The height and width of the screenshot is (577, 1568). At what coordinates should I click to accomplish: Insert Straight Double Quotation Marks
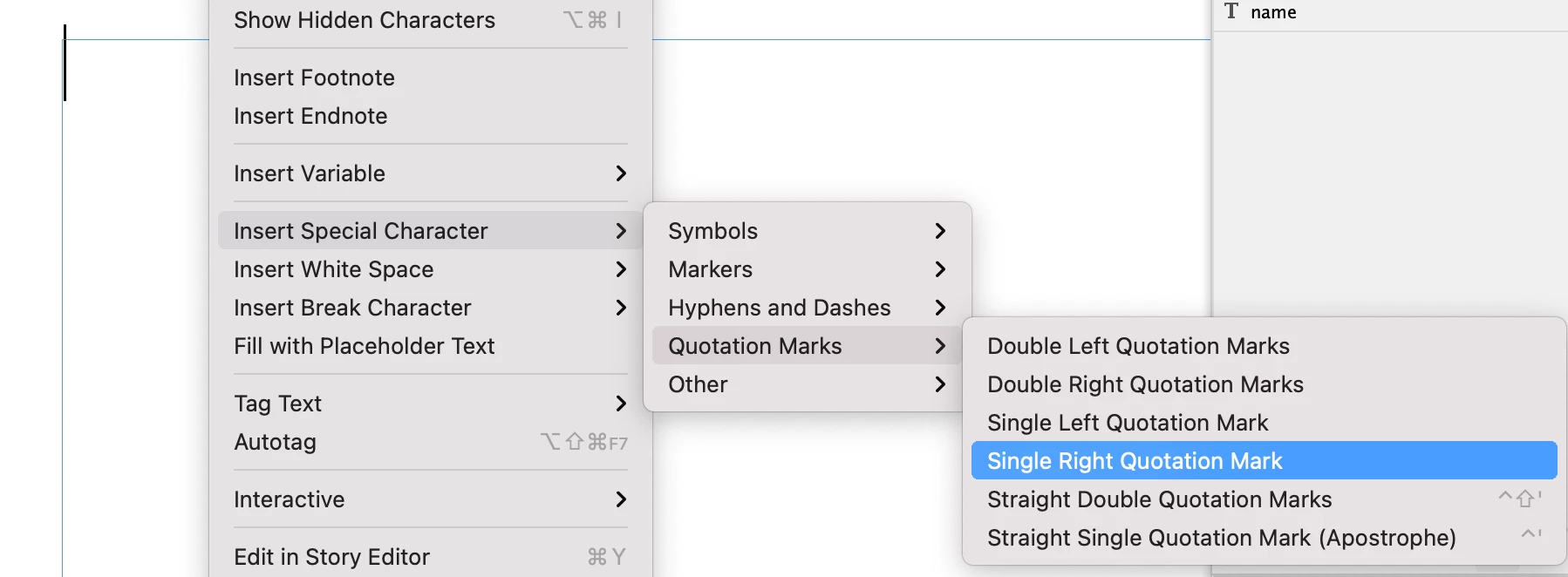coord(1159,499)
